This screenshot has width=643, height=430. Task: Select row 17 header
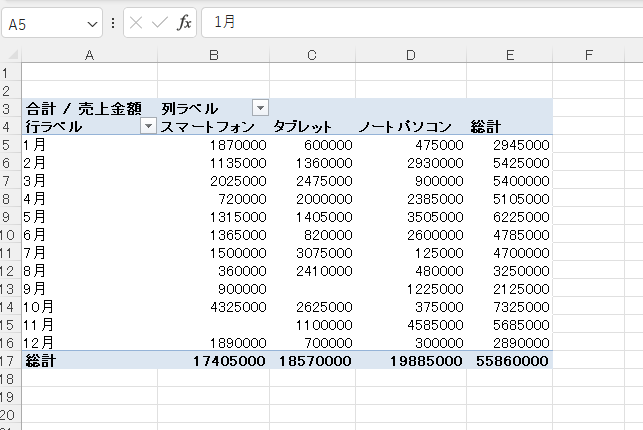[11, 361]
